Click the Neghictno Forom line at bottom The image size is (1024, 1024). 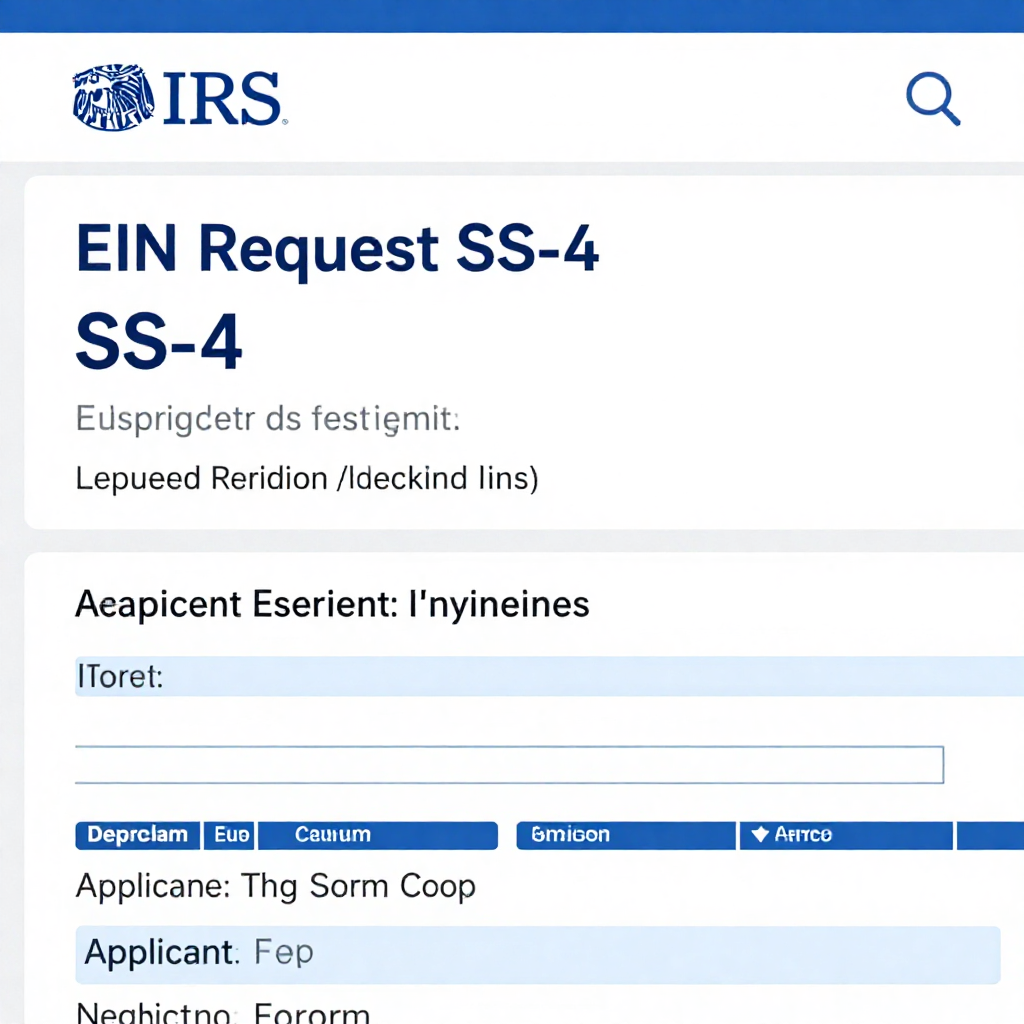222,1012
